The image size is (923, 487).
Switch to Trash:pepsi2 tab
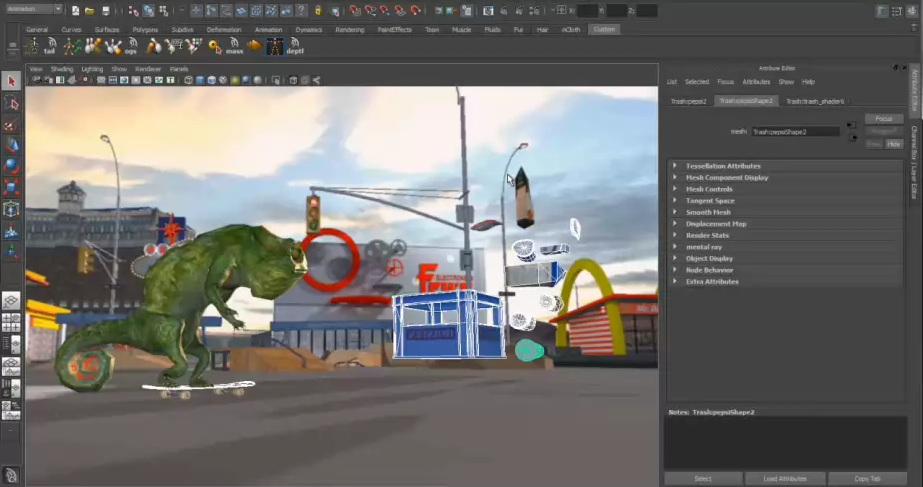click(x=688, y=101)
